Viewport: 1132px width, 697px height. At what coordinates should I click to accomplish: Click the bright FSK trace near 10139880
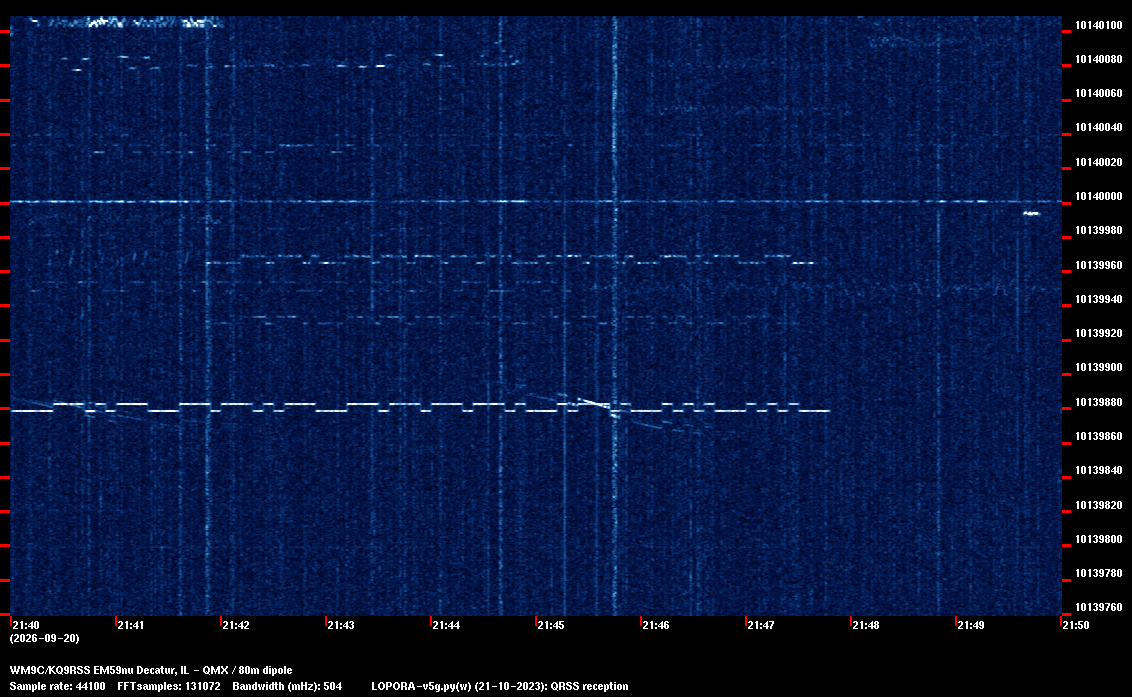pos(420,407)
